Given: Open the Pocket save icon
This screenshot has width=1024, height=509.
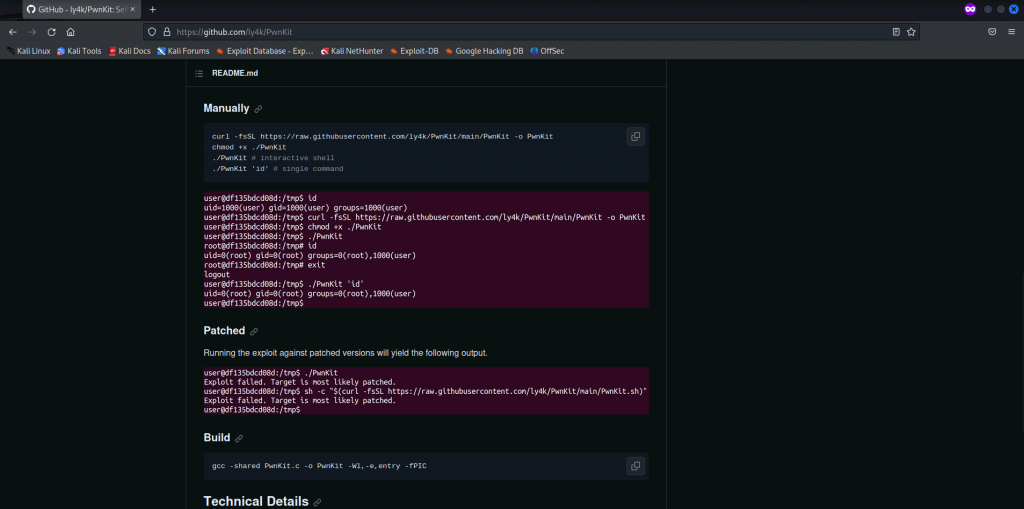Looking at the screenshot, I should 992,31.
